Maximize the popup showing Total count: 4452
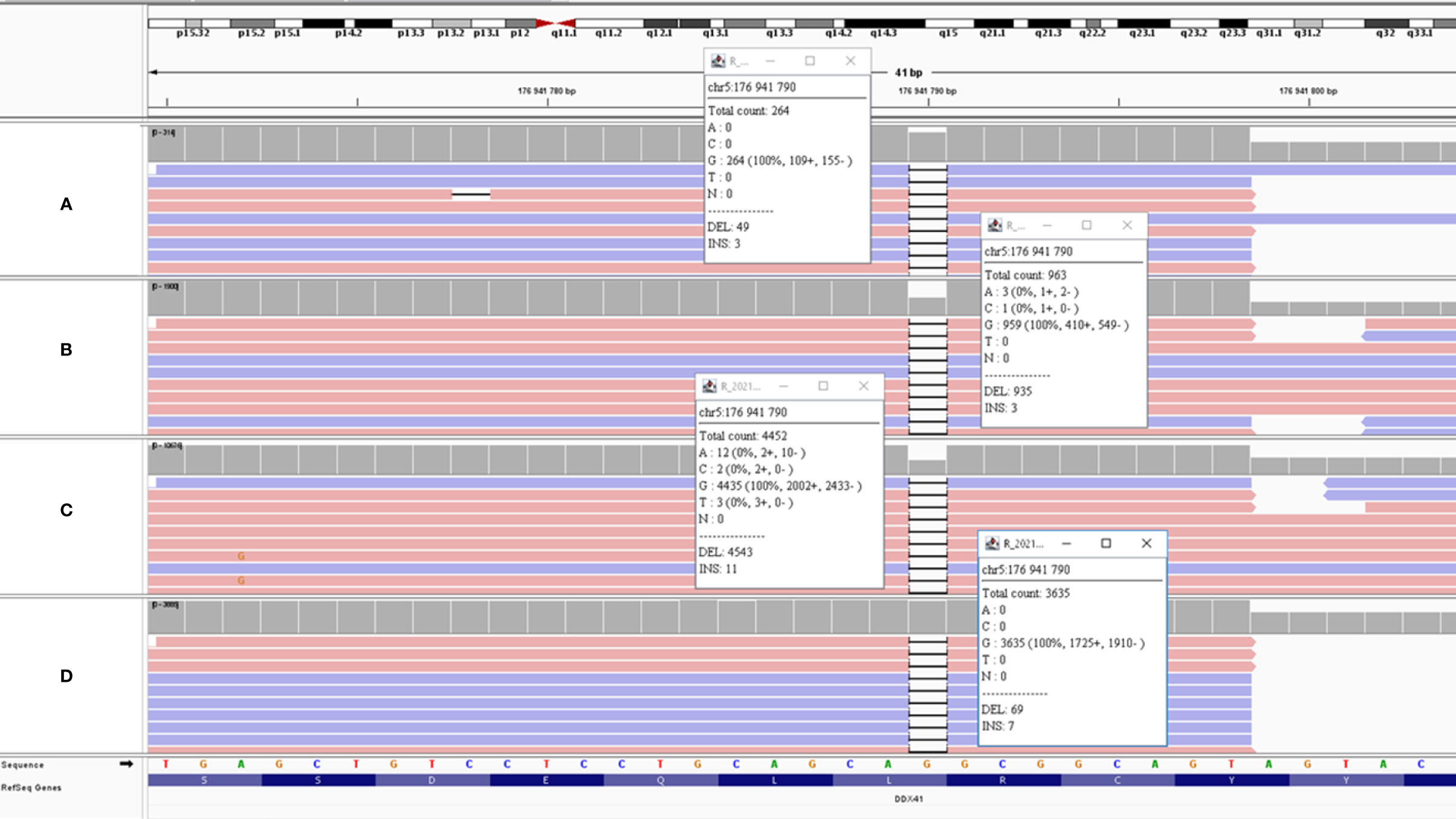Screen dimensions: 1456x819 (x=823, y=386)
